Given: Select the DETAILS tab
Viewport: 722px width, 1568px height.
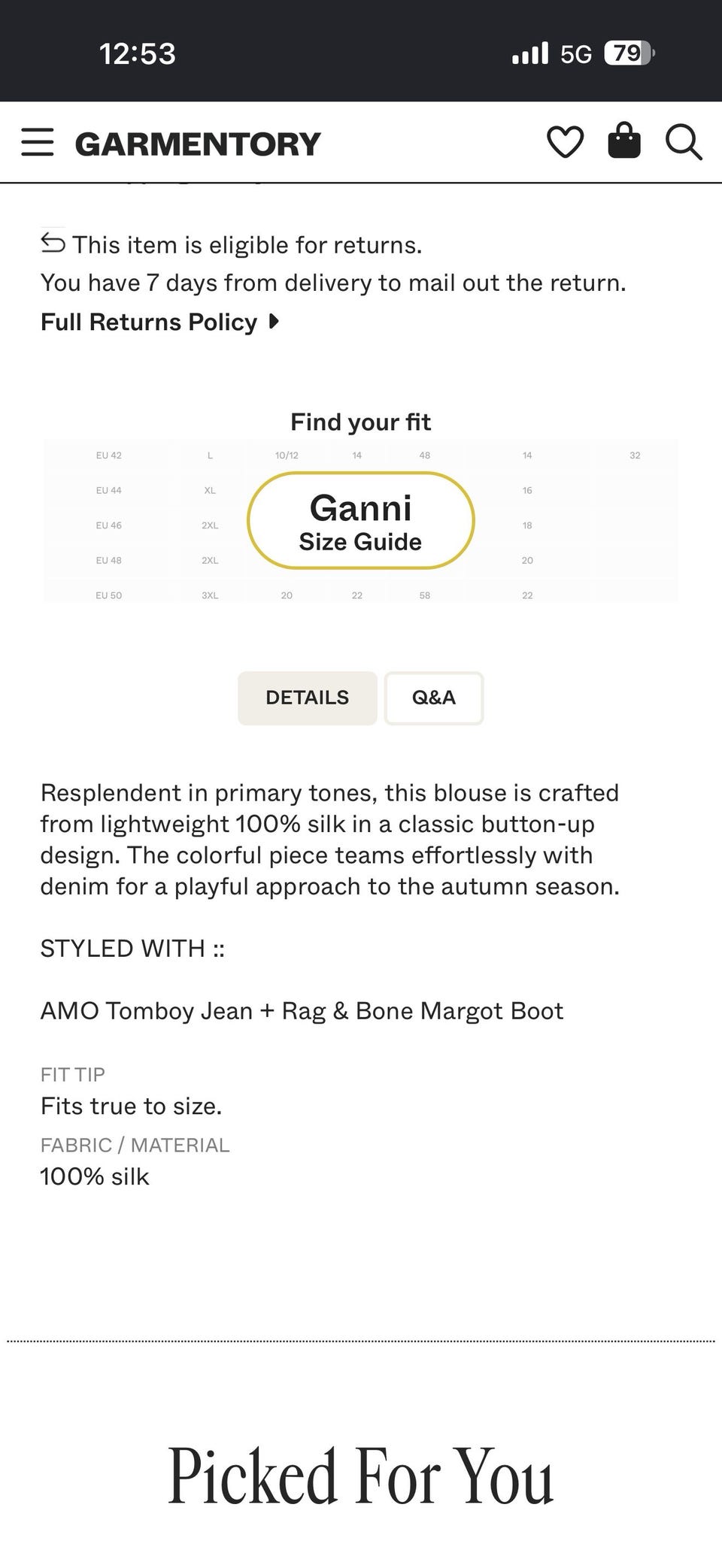Looking at the screenshot, I should pyautogui.click(x=308, y=698).
